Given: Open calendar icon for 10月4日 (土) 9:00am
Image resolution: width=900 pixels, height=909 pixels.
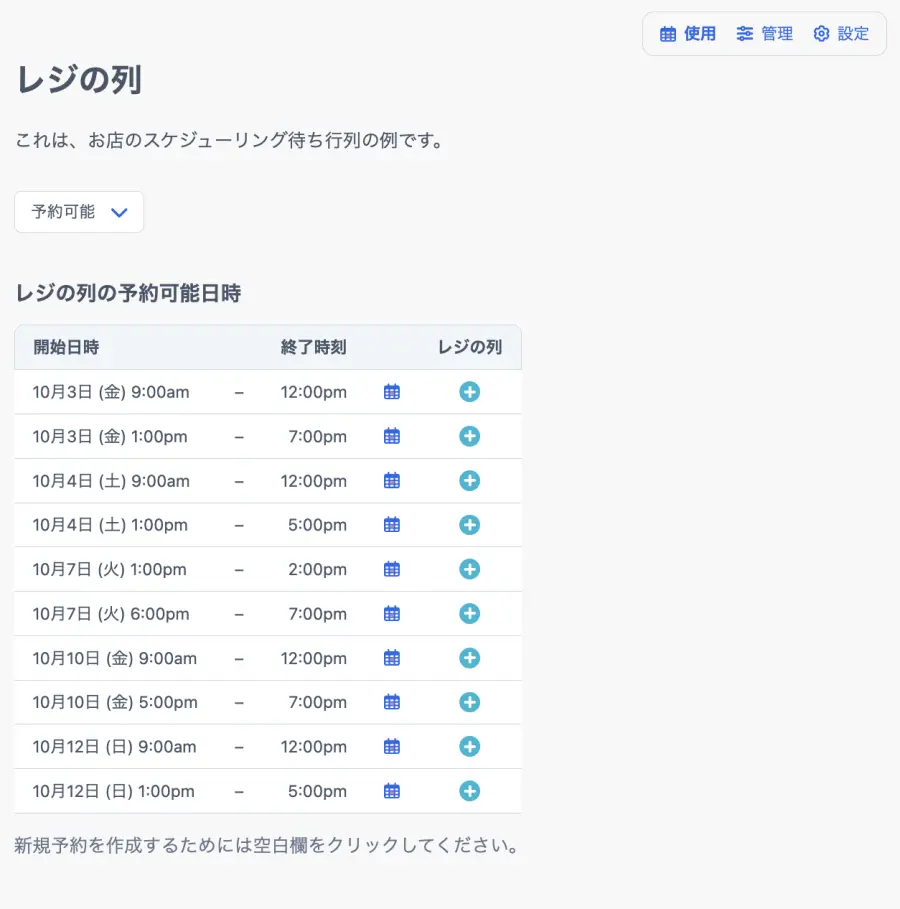Looking at the screenshot, I should pos(392,481).
